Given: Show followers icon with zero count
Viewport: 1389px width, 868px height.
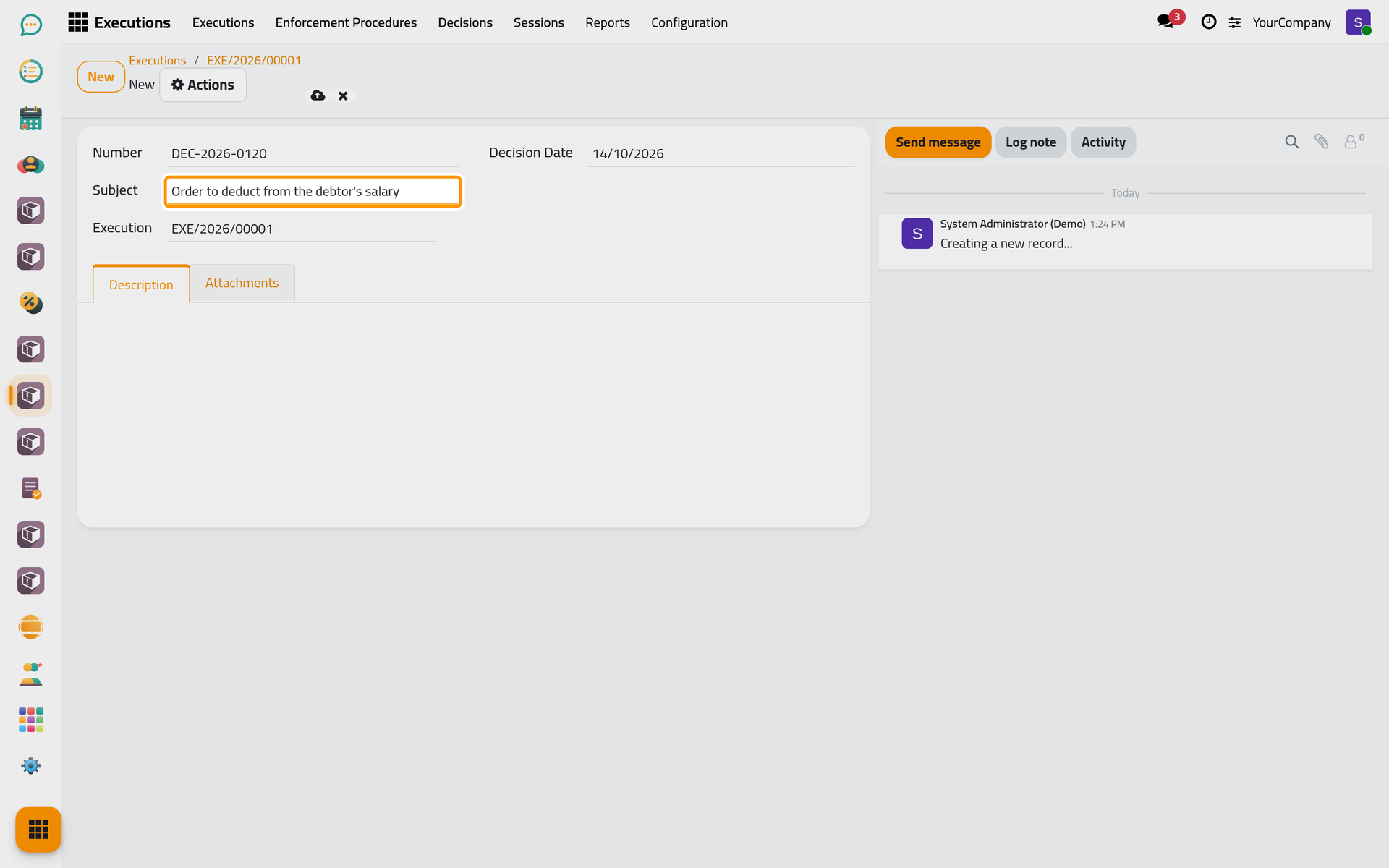Looking at the screenshot, I should (x=1354, y=141).
